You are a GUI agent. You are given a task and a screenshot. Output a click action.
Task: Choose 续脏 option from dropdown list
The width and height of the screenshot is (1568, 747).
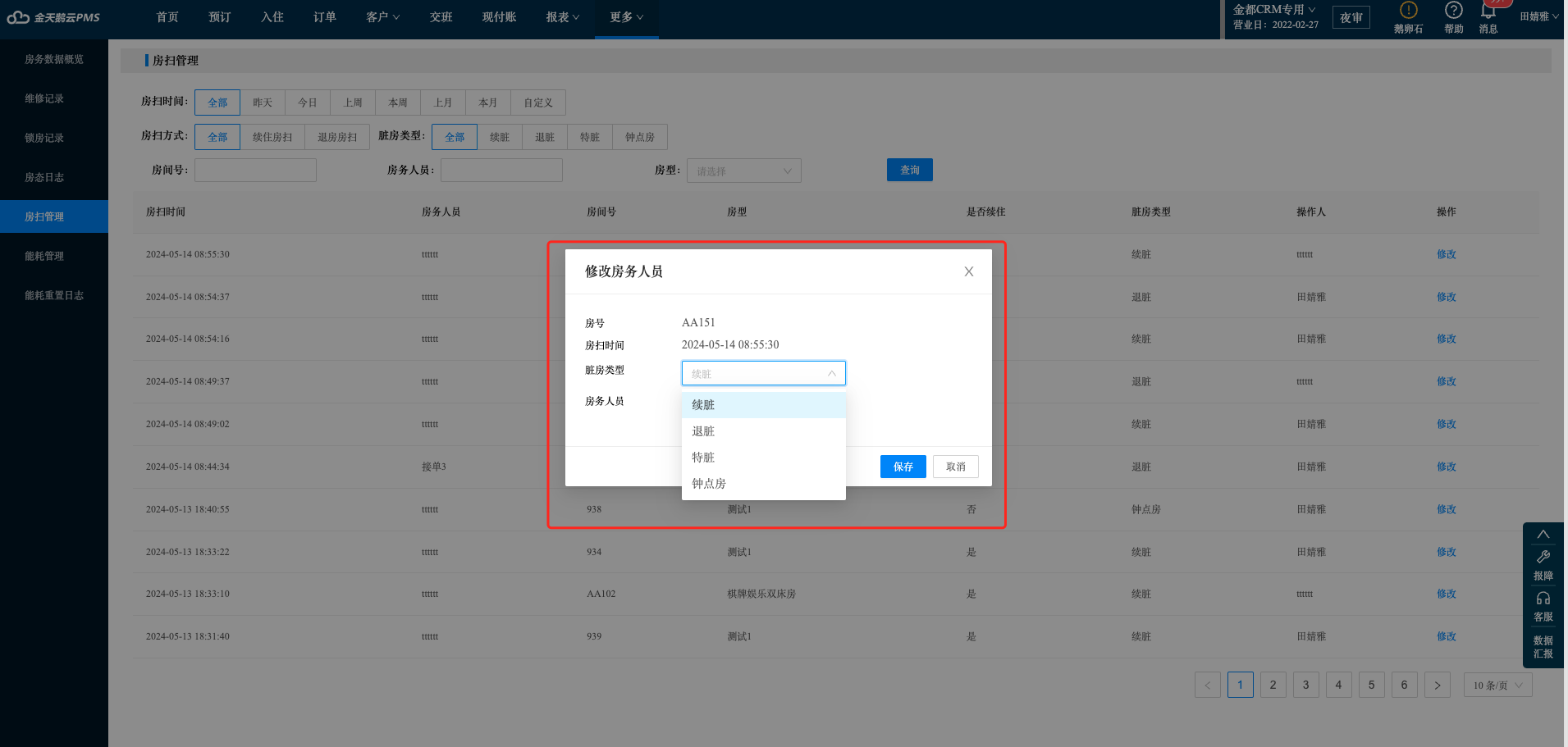click(x=763, y=405)
